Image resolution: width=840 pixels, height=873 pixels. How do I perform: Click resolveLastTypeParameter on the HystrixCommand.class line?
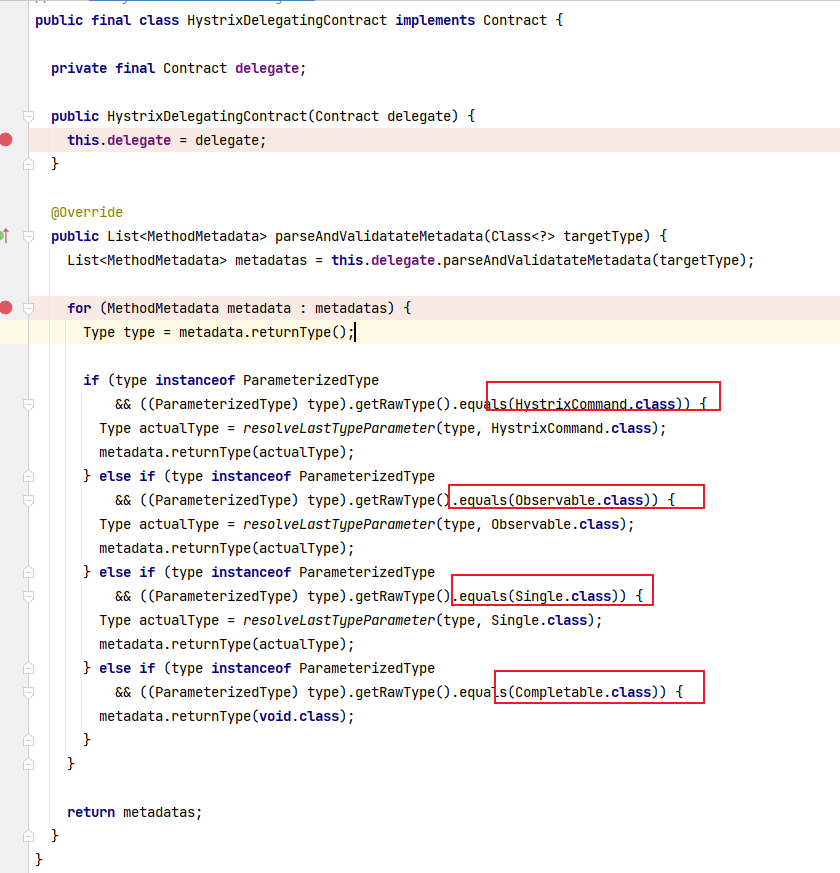(x=339, y=428)
